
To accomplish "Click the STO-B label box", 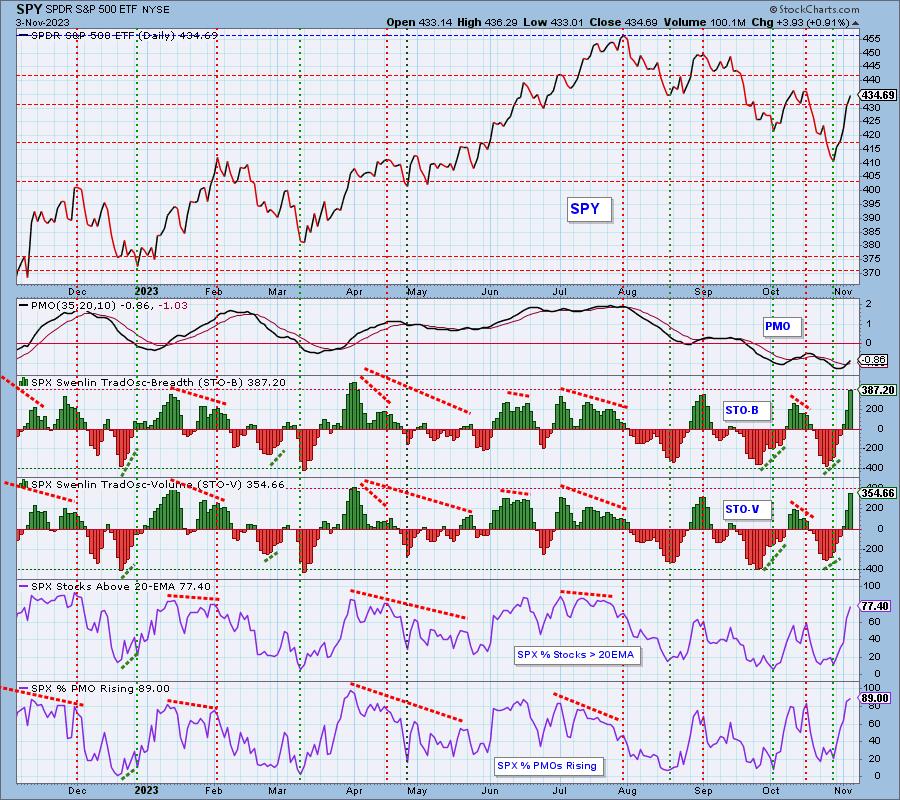I will pyautogui.click(x=746, y=410).
